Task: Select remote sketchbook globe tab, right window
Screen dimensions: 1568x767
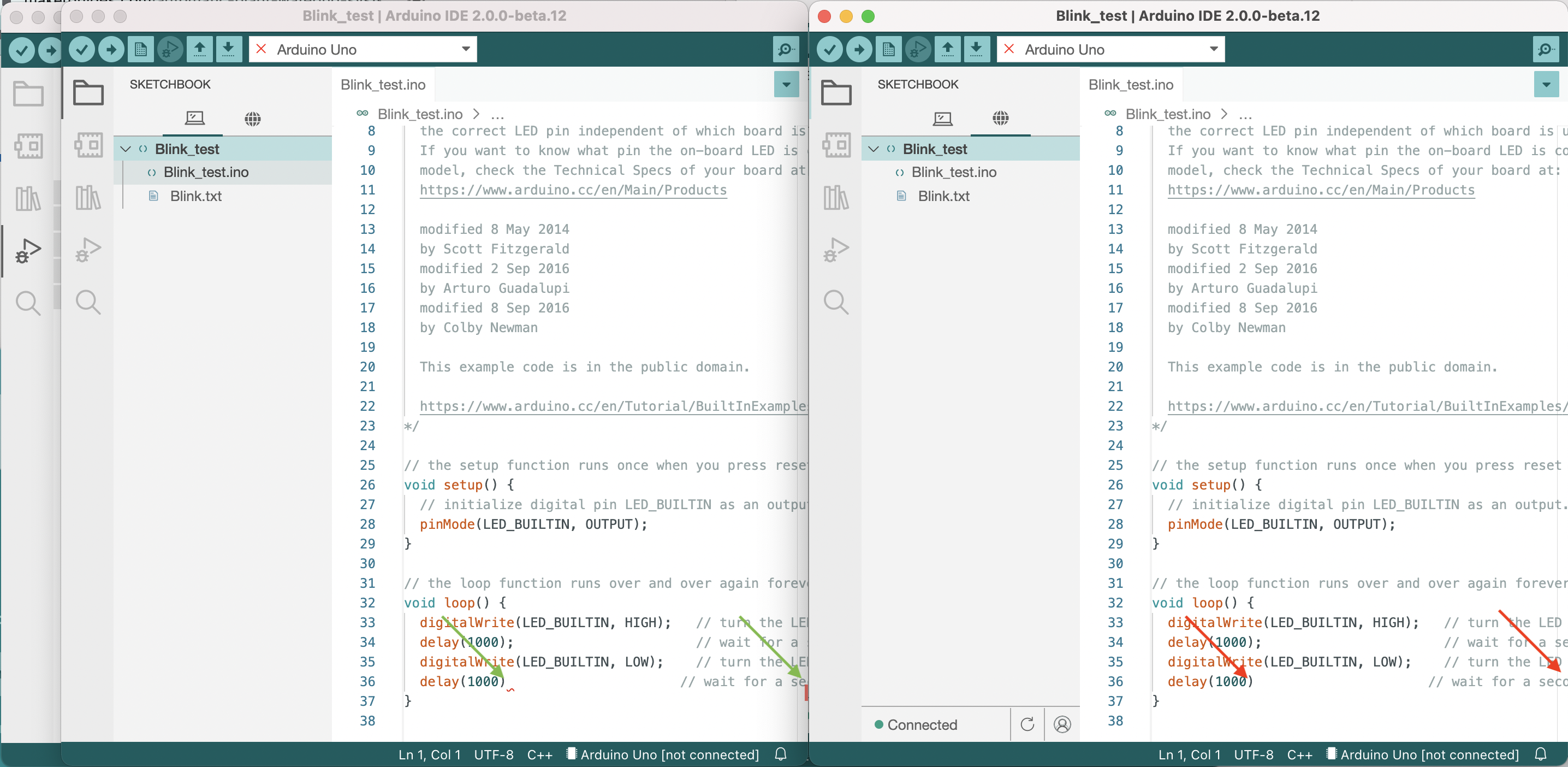Action: pyautogui.click(x=1000, y=118)
